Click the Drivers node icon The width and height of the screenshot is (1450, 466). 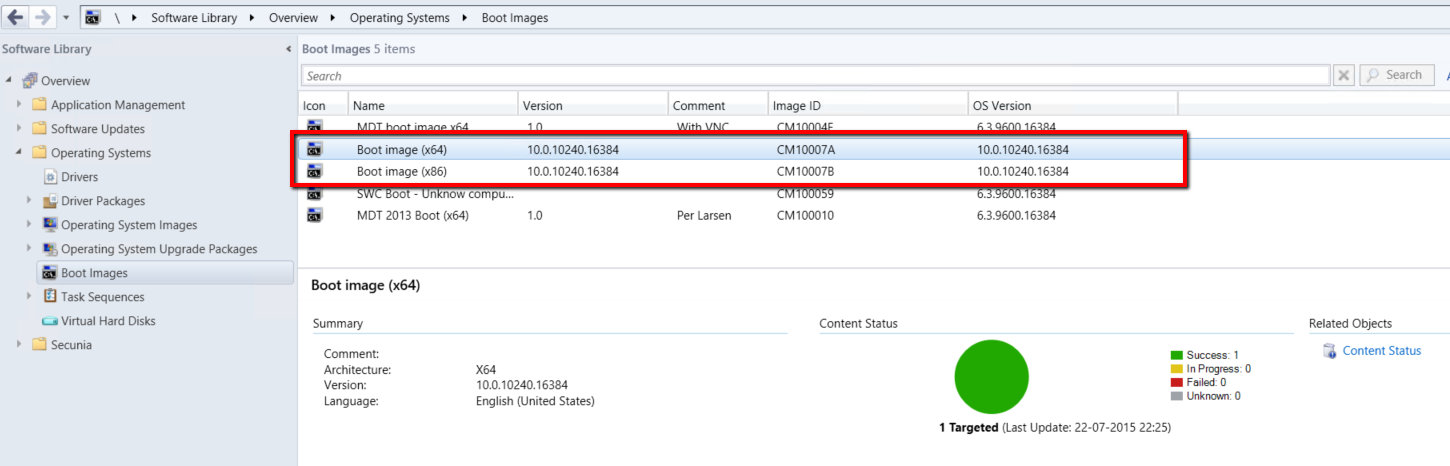click(50, 177)
